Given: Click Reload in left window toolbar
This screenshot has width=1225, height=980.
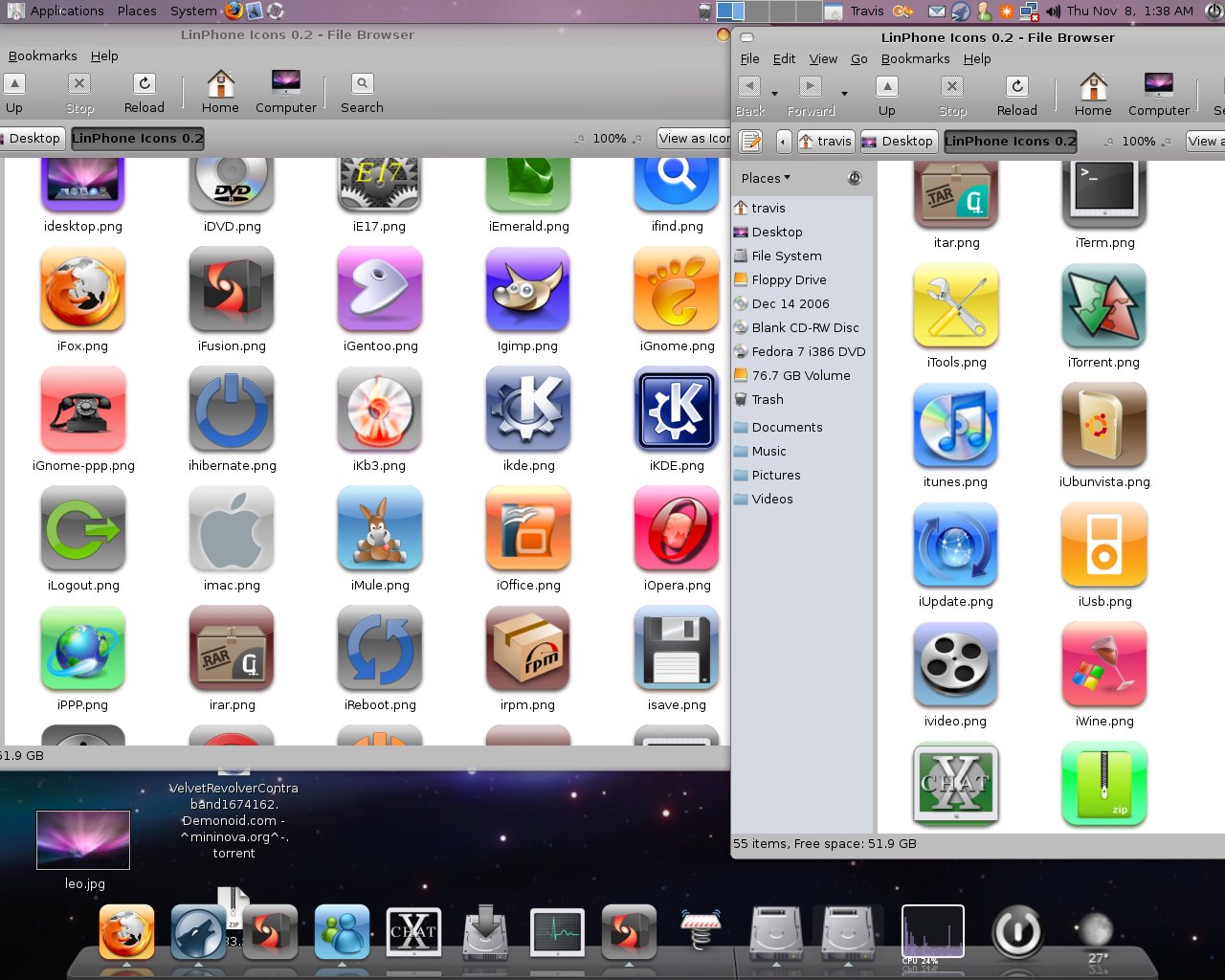Looking at the screenshot, I should [145, 94].
